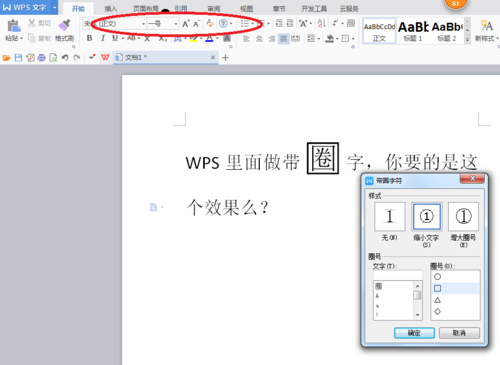Viewport: 500px width, 365px height.
Task: Click the clear formatting eraser icon
Action: point(210,23)
